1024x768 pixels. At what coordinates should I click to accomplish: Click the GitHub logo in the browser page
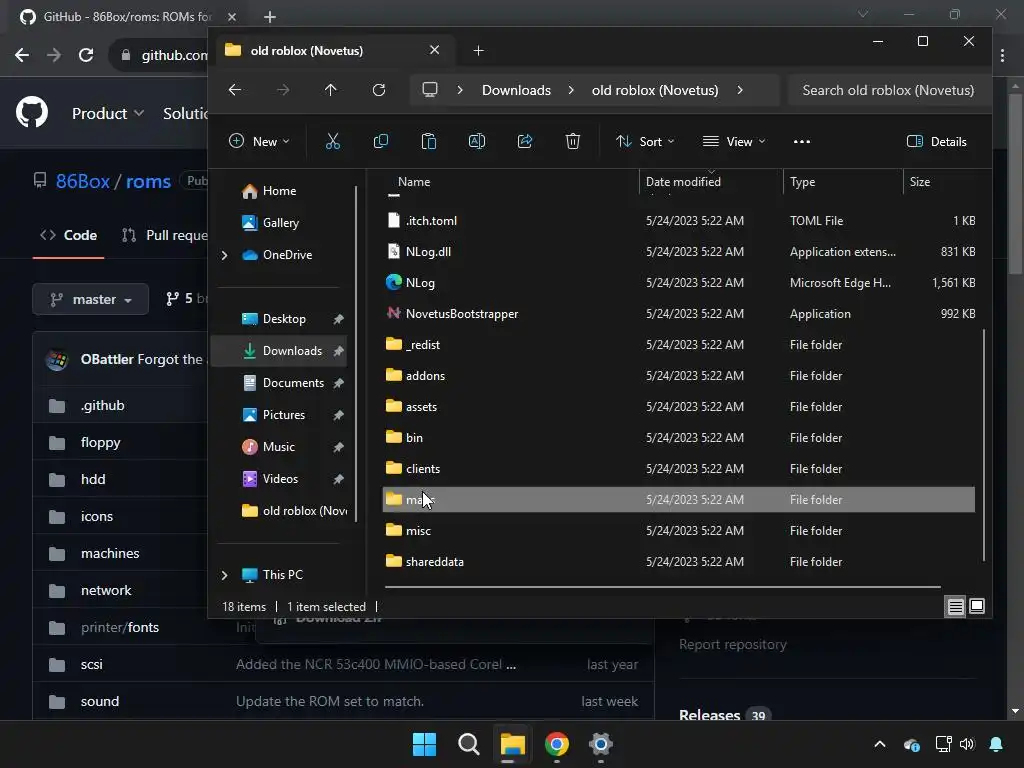point(32,112)
